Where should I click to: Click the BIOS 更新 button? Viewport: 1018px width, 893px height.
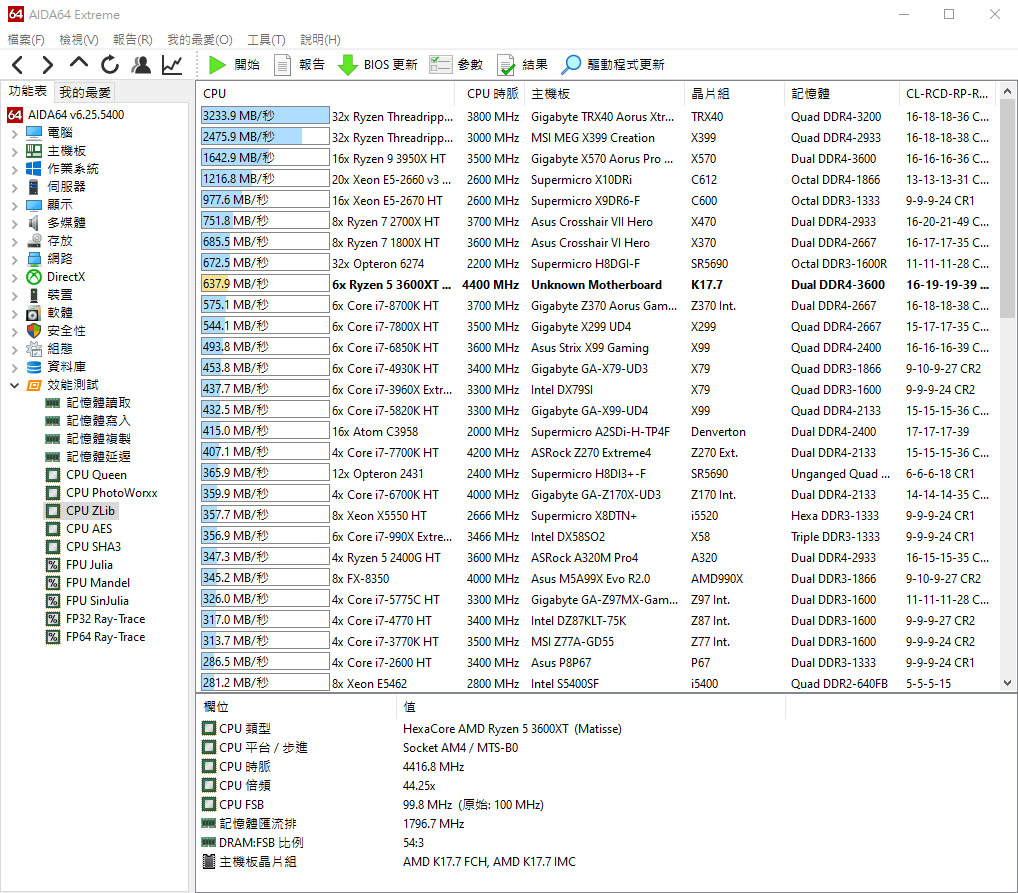coord(378,64)
